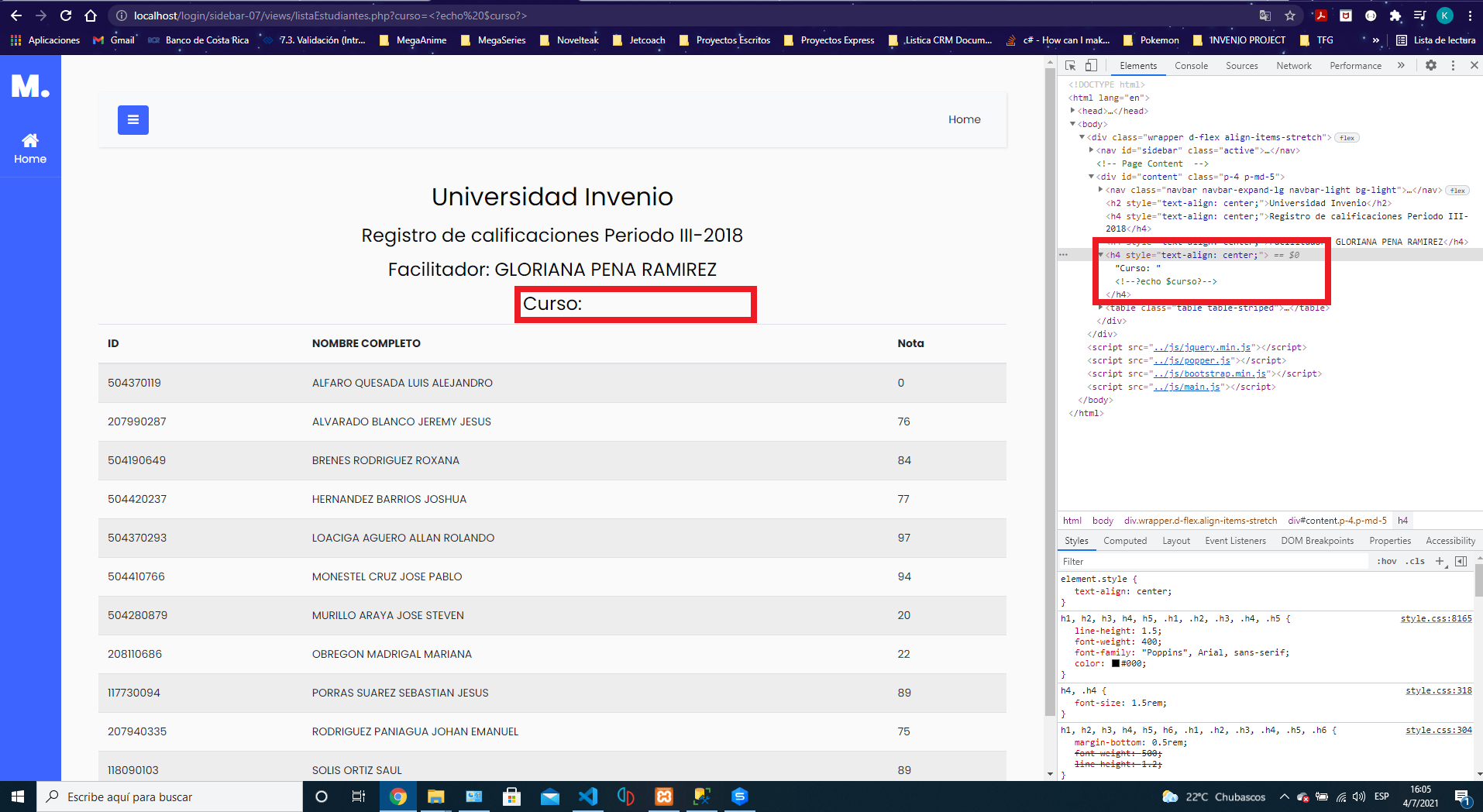Reload the page with refresh icon

tap(66, 15)
